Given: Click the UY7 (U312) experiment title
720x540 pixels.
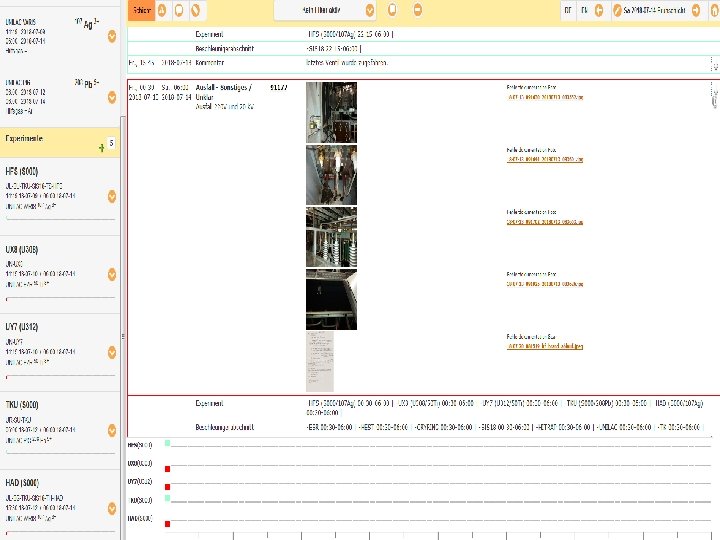Looking at the screenshot, I should point(22,327).
